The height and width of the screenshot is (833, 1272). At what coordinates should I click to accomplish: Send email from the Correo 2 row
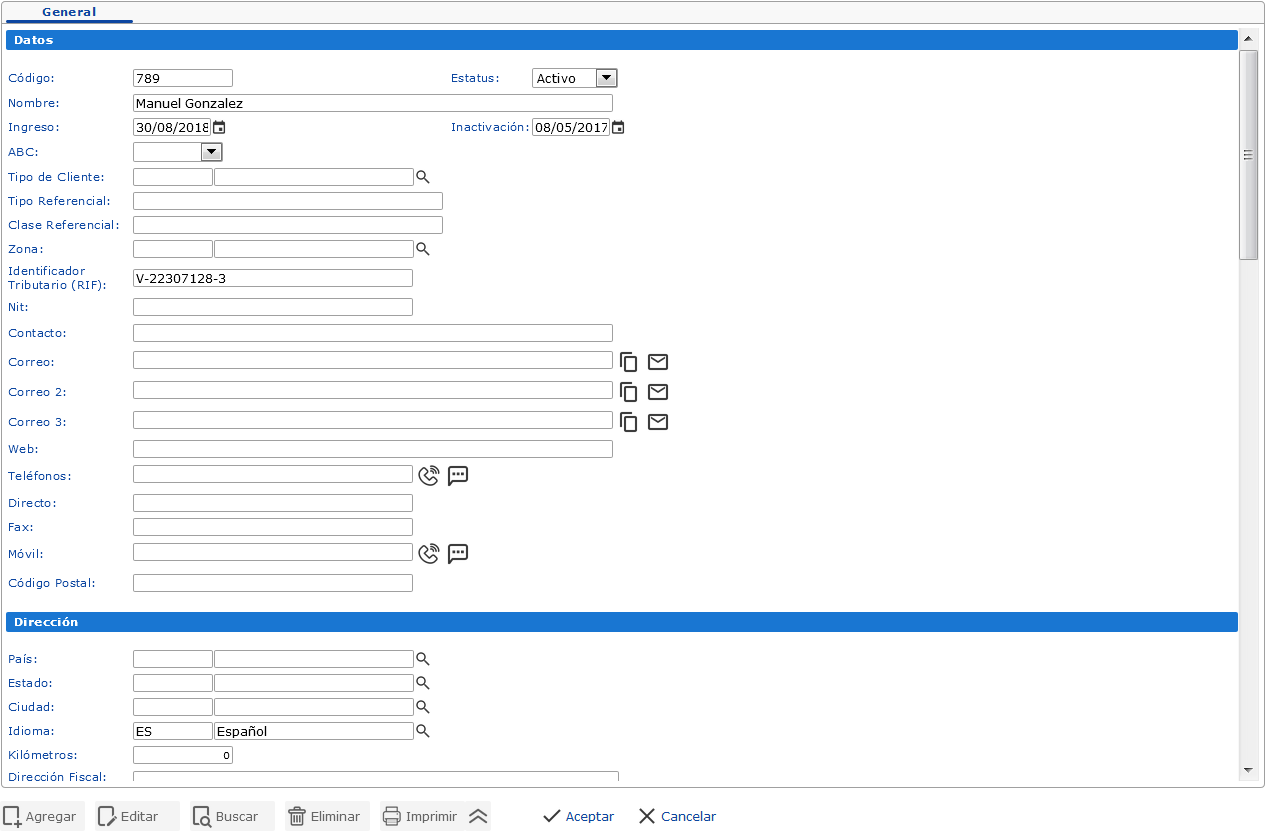coord(658,392)
